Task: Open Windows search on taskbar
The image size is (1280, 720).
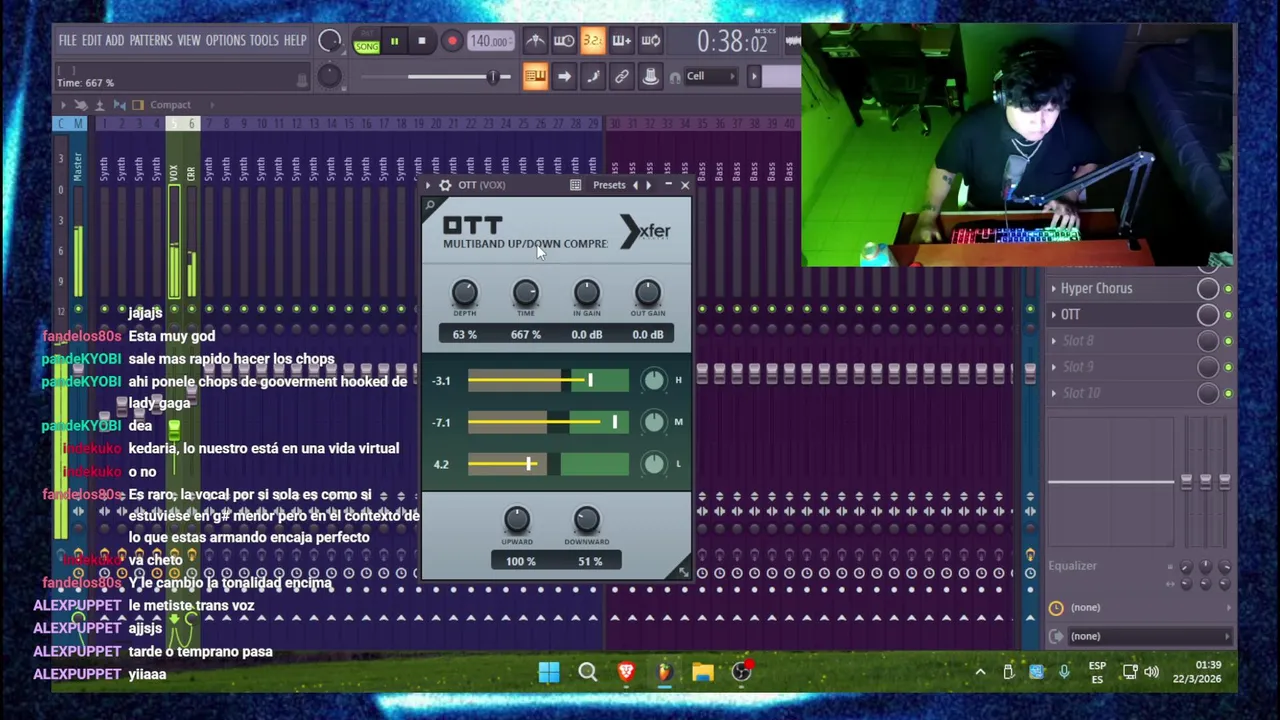Action: coord(587,673)
